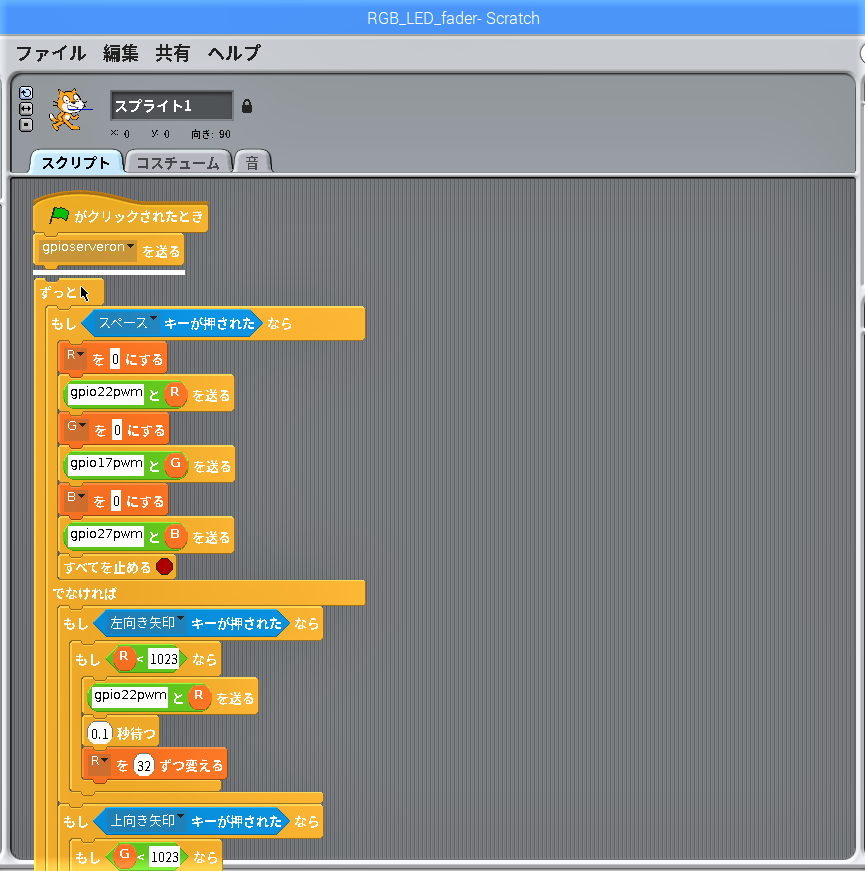The image size is (865, 871).
Task: Open the 共有 menu
Action: [x=172, y=53]
